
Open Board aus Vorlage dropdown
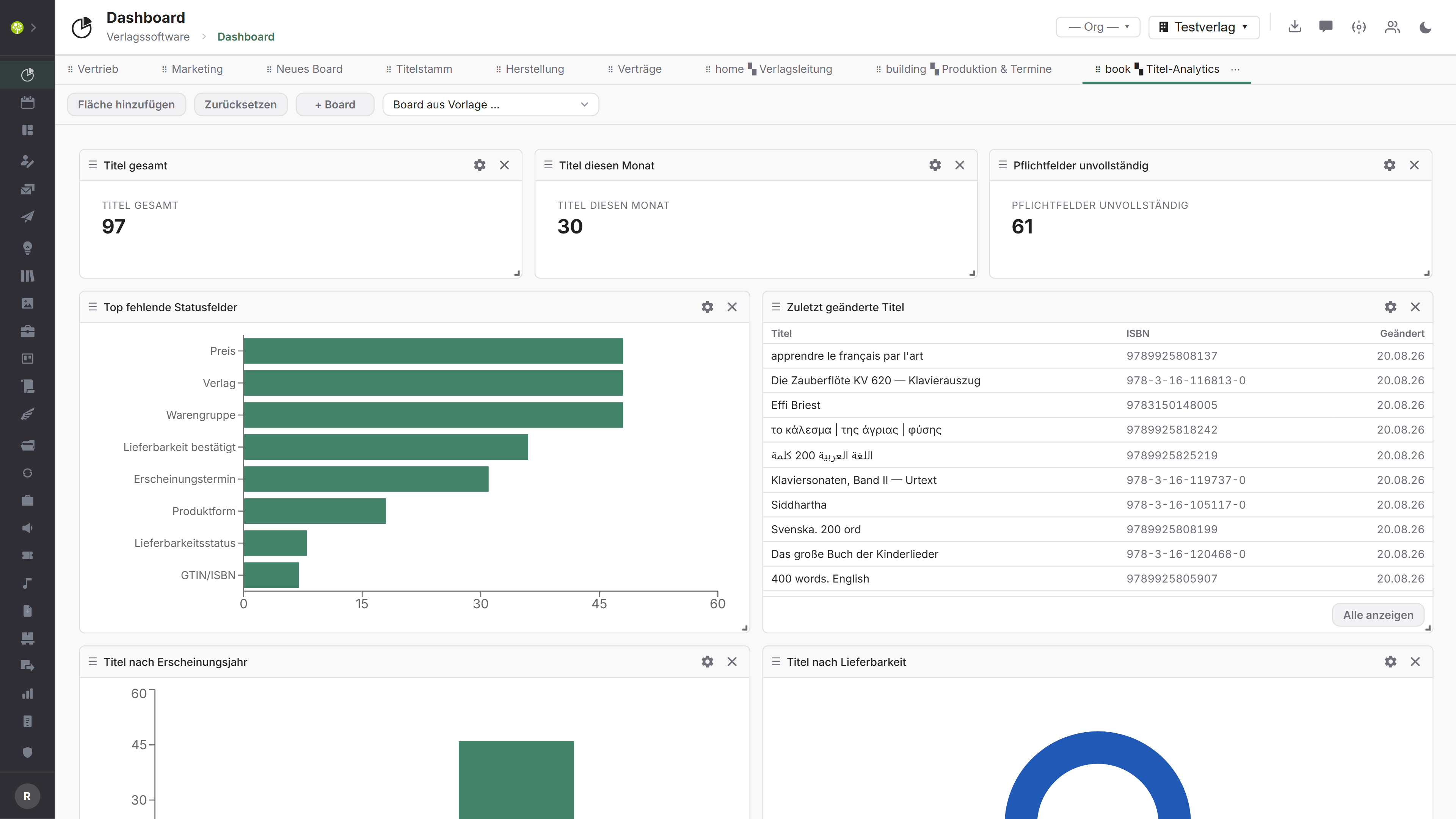click(490, 105)
